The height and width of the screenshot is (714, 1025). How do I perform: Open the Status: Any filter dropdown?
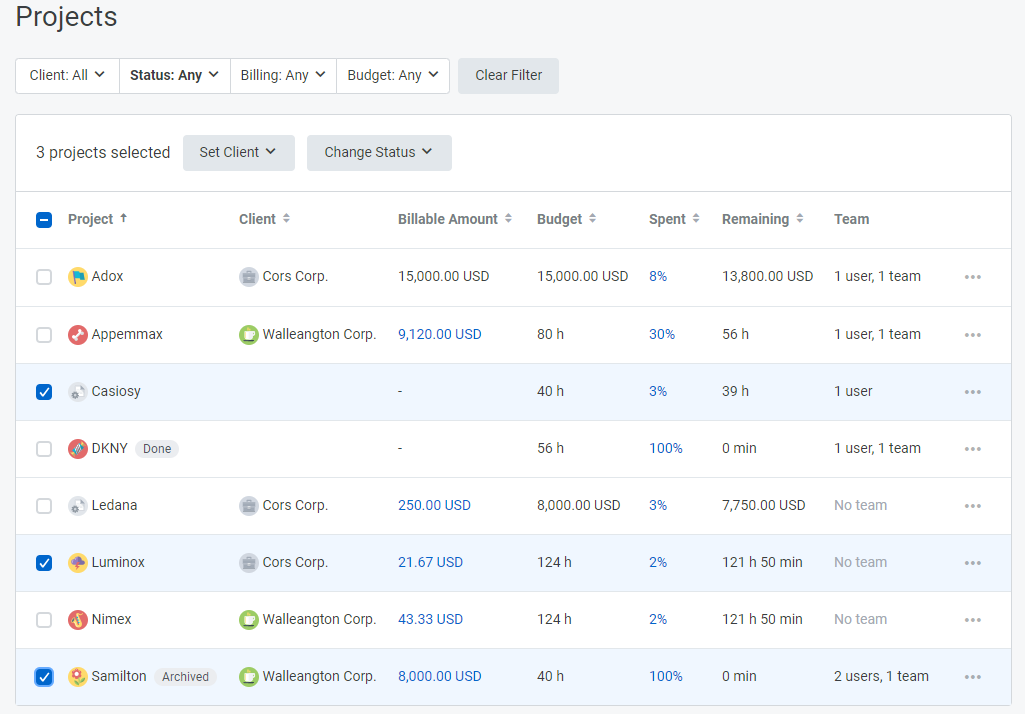coord(175,76)
